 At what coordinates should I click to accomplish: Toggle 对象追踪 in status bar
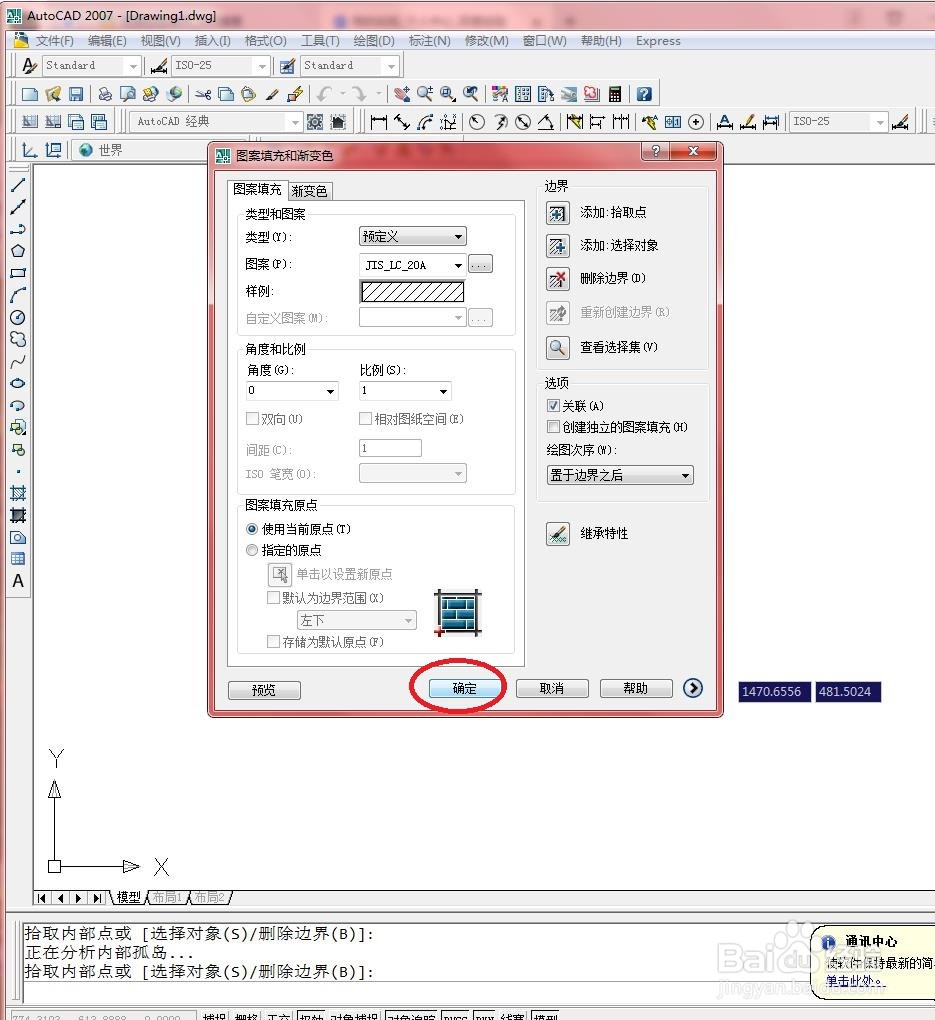point(411,1015)
